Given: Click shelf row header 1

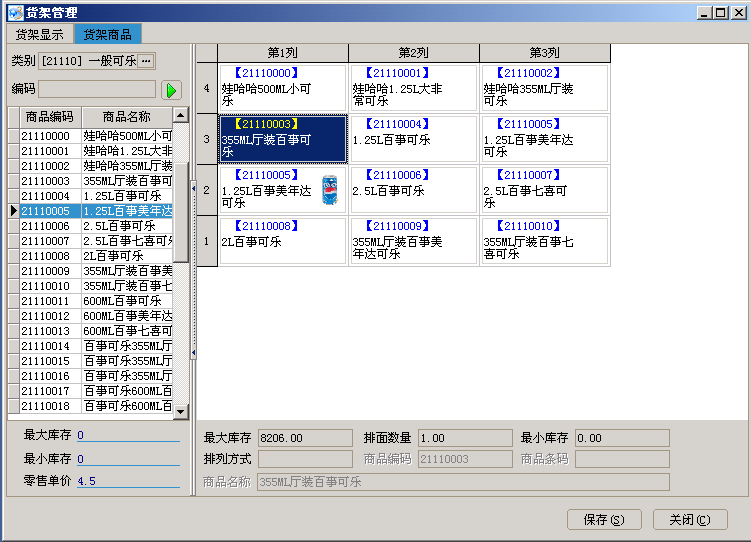Looking at the screenshot, I should coord(207,241).
